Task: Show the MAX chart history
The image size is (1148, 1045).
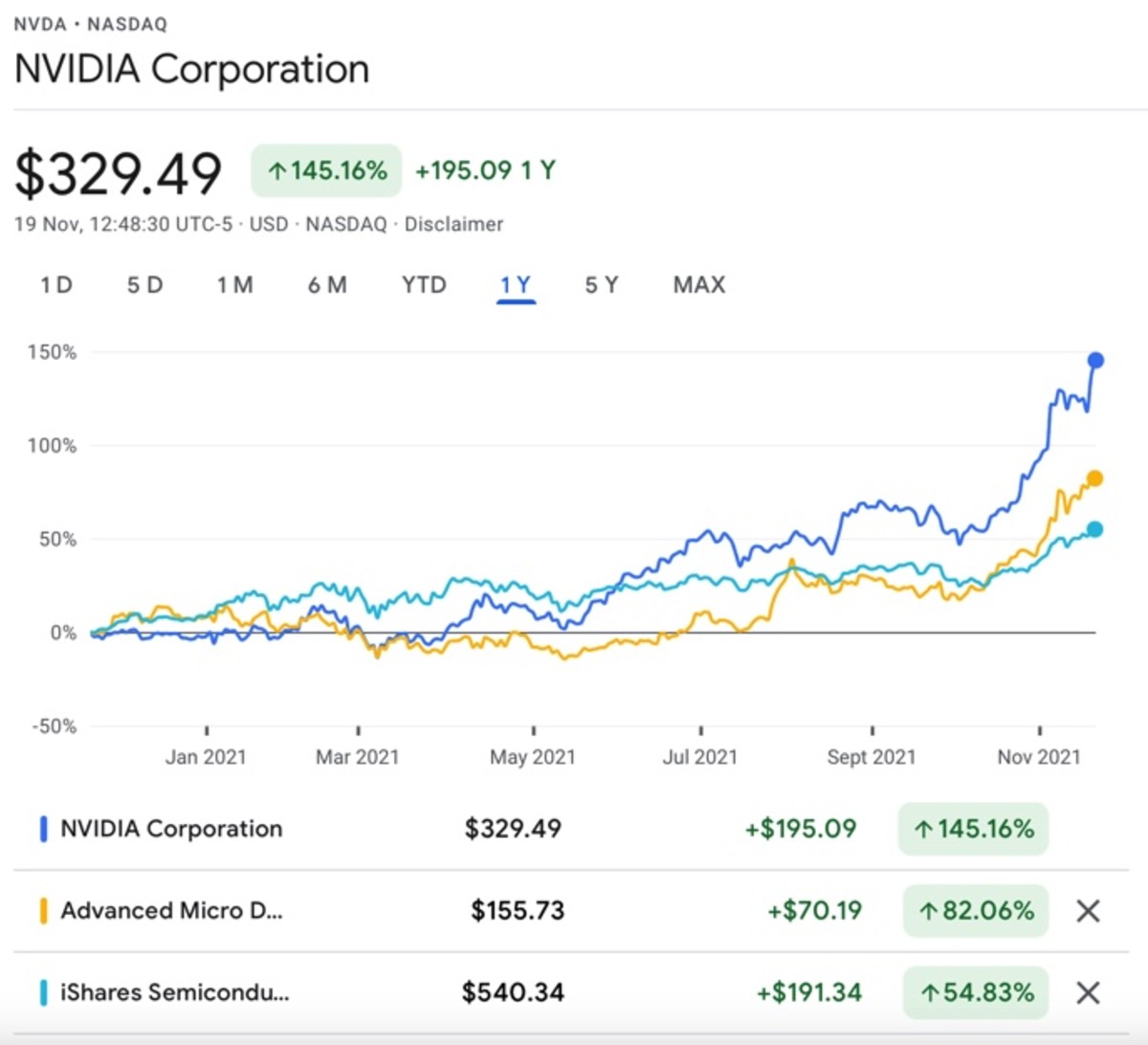Action: tap(699, 285)
